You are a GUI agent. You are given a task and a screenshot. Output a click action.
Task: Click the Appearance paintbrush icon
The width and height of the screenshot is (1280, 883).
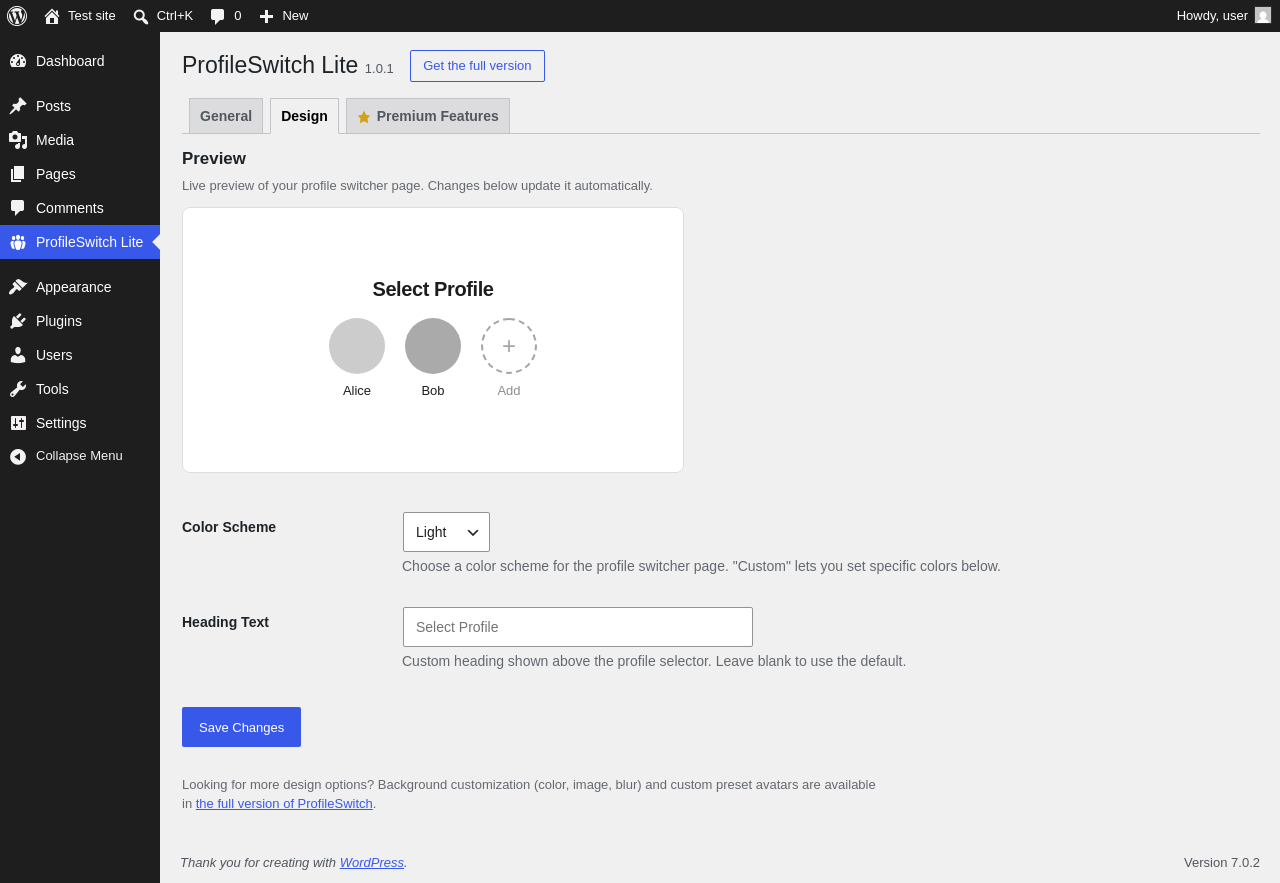tap(18, 287)
